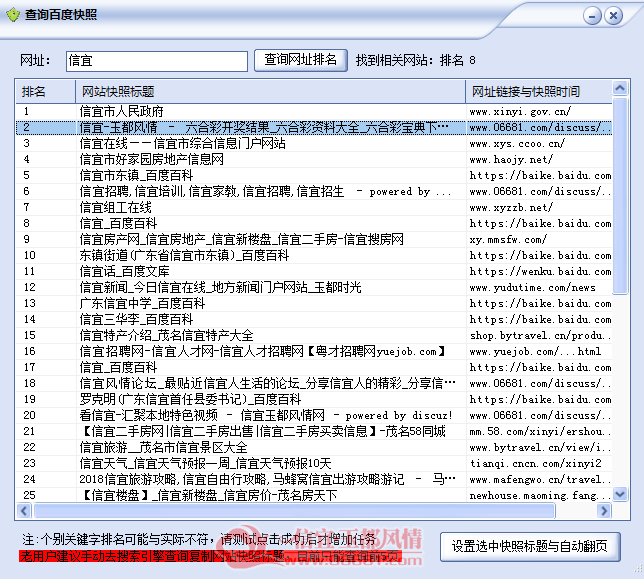The image size is (644, 579).
Task: Select row 信宜特产介绍_茂名信宜特产大全
Action: 314,335
